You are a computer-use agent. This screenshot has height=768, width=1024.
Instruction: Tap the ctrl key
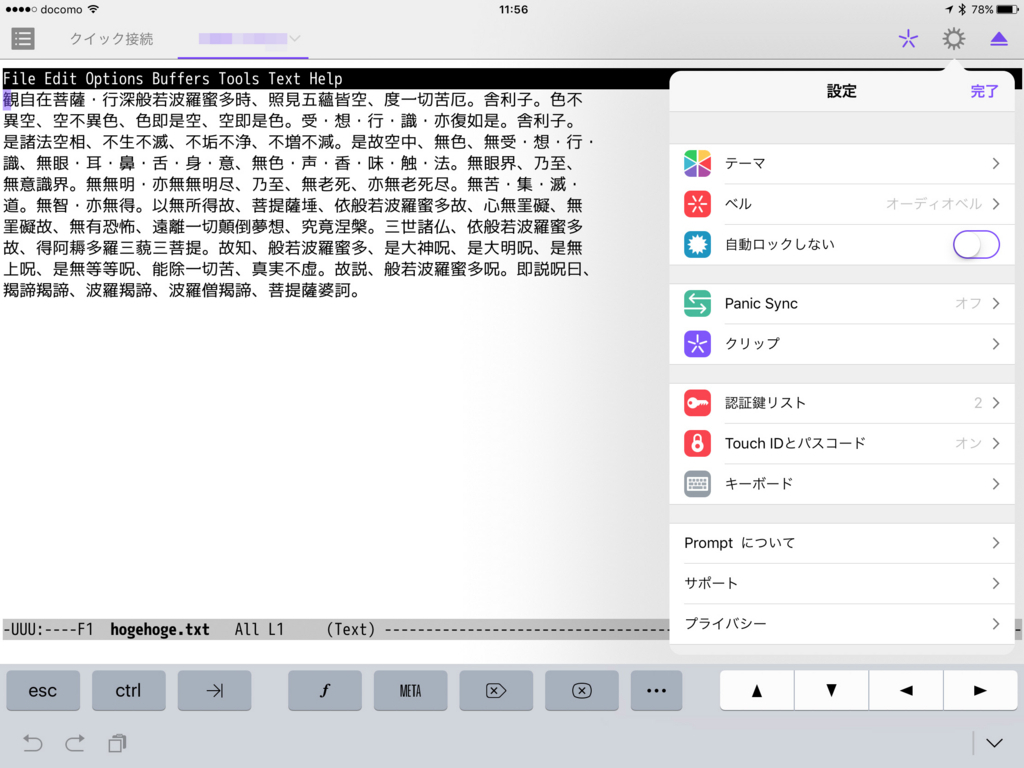pyautogui.click(x=129, y=690)
